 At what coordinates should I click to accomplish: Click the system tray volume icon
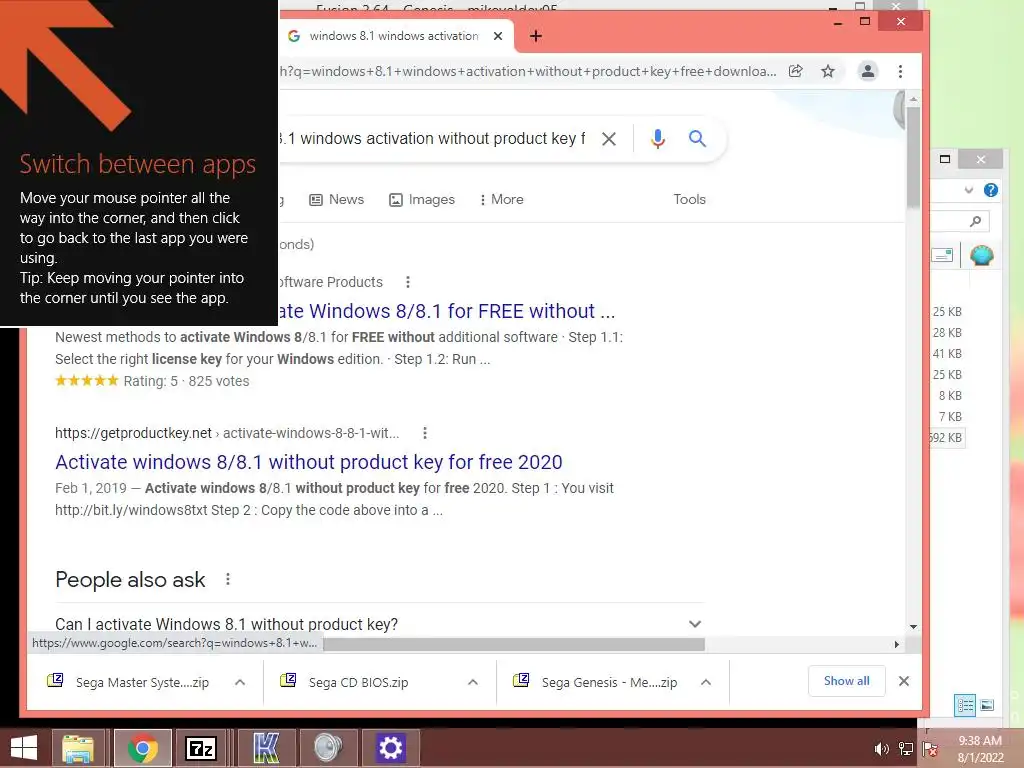[882, 749]
